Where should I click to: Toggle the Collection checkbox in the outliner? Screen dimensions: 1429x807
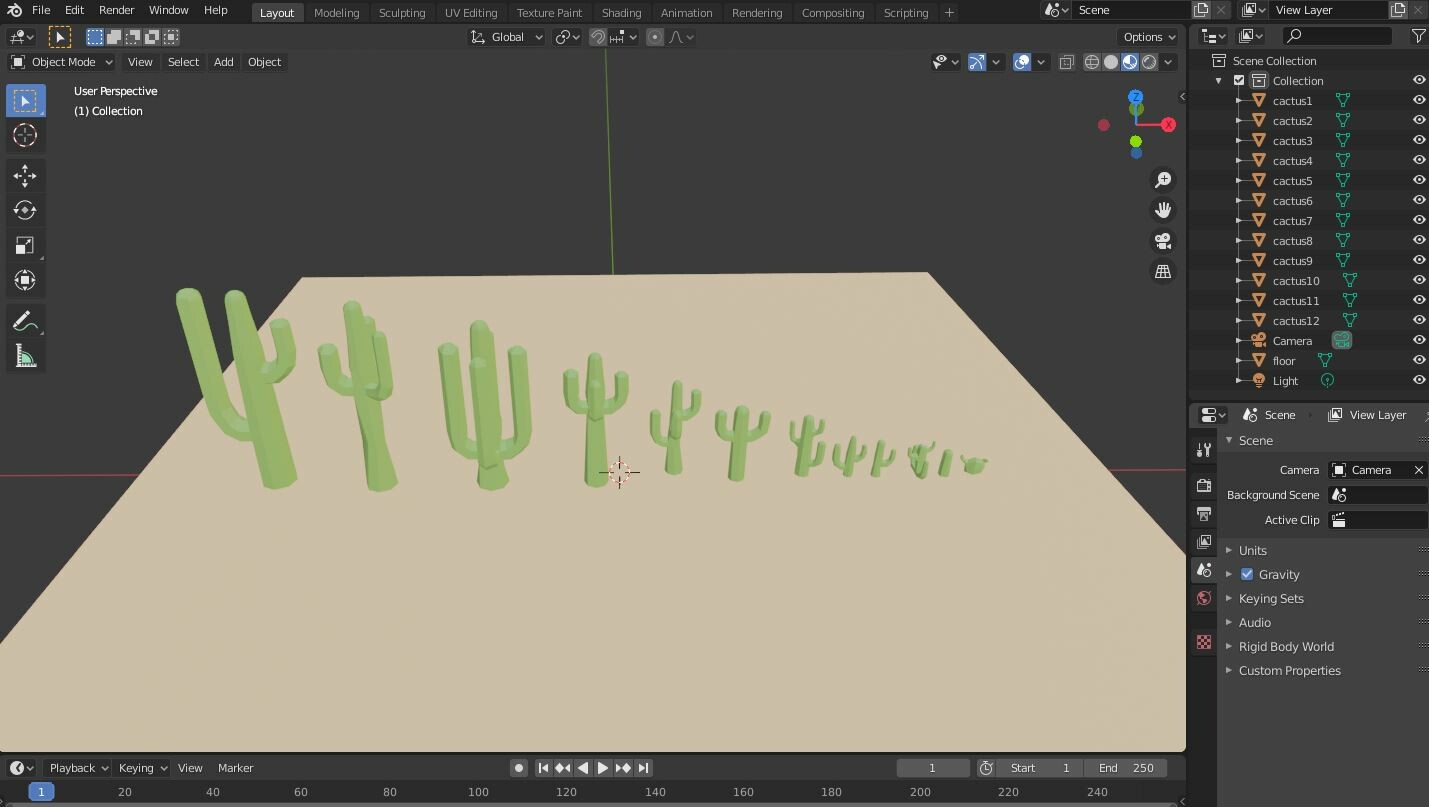click(x=1239, y=80)
